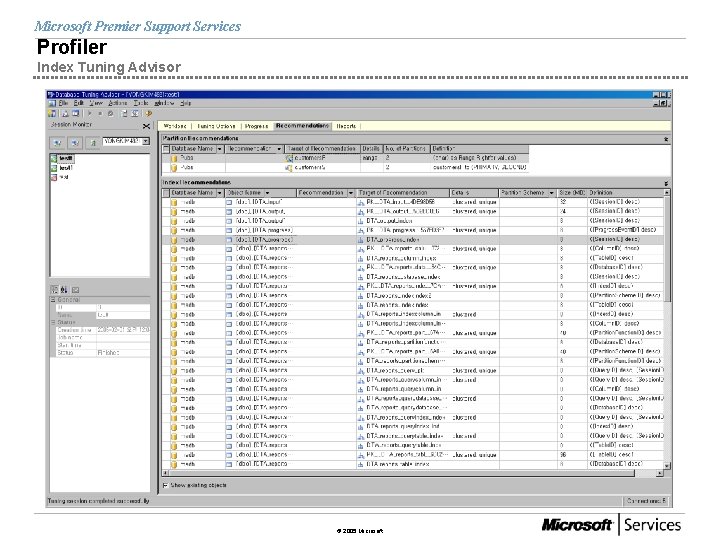
Task: Click the Connections count in status bar
Action: tap(647, 501)
